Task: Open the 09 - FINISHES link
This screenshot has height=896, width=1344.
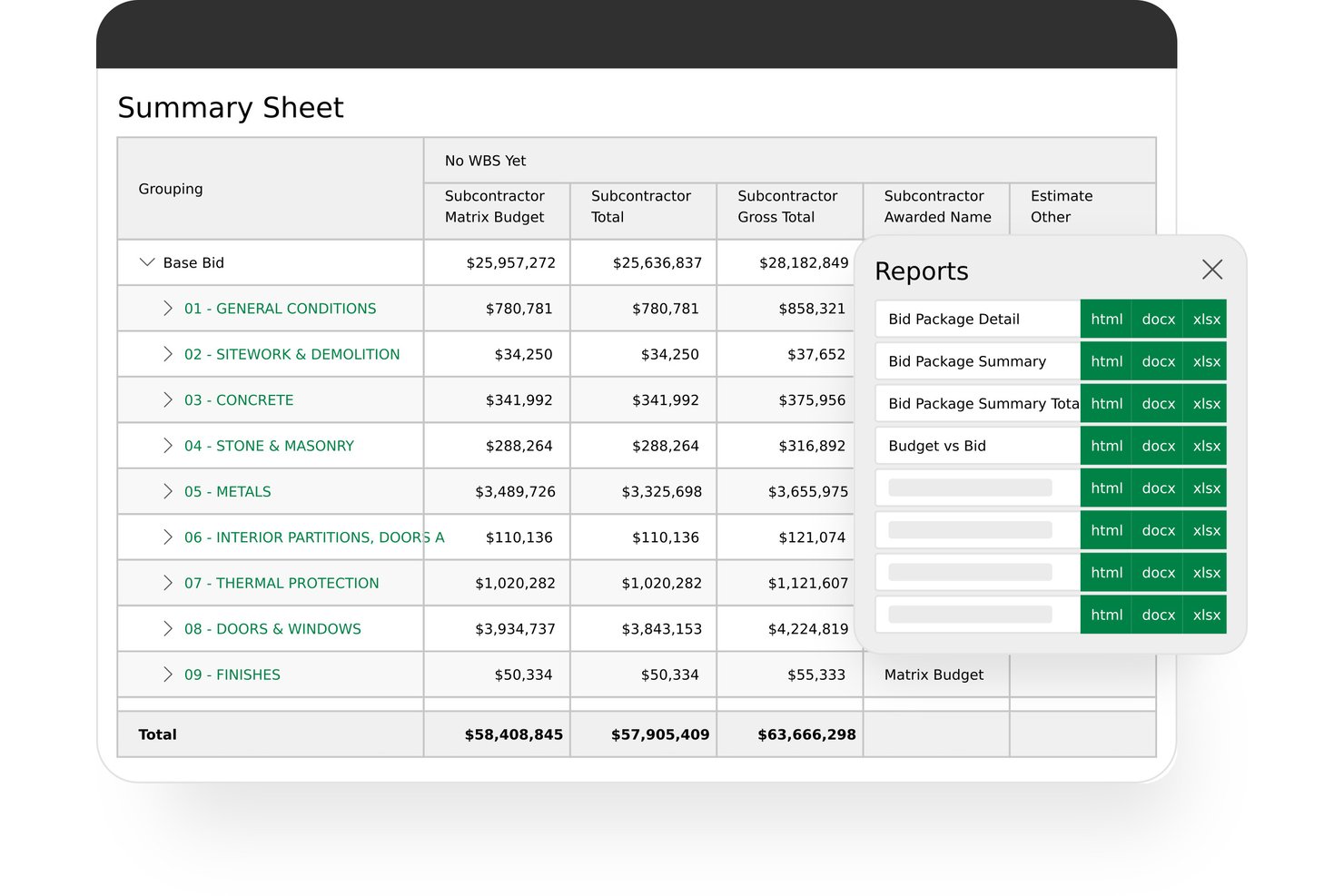Action: point(232,674)
